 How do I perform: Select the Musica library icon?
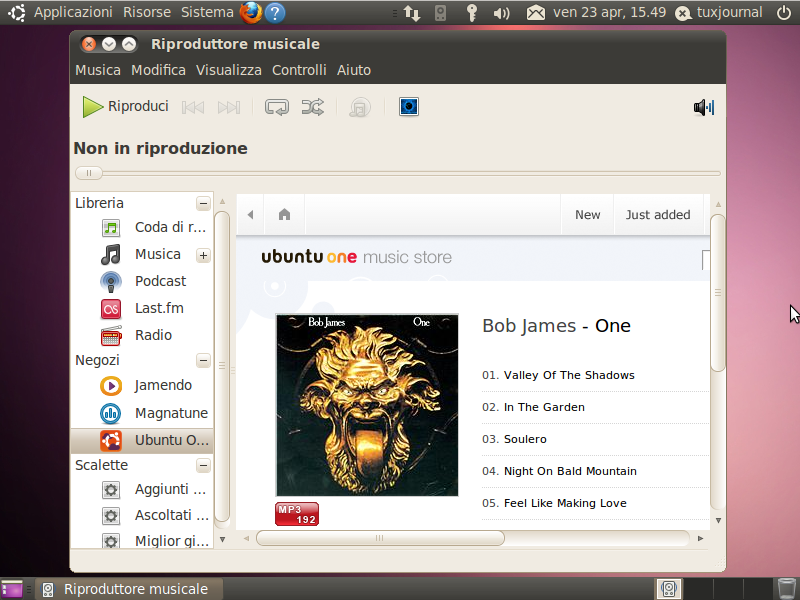point(111,254)
